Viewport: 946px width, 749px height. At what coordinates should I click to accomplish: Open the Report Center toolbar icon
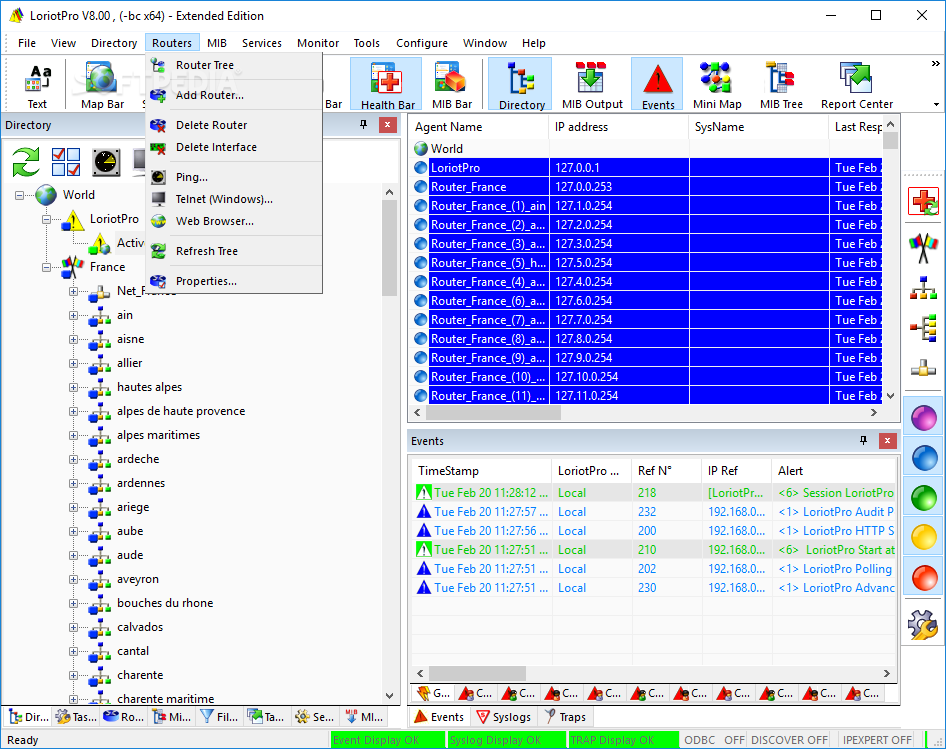coord(856,84)
